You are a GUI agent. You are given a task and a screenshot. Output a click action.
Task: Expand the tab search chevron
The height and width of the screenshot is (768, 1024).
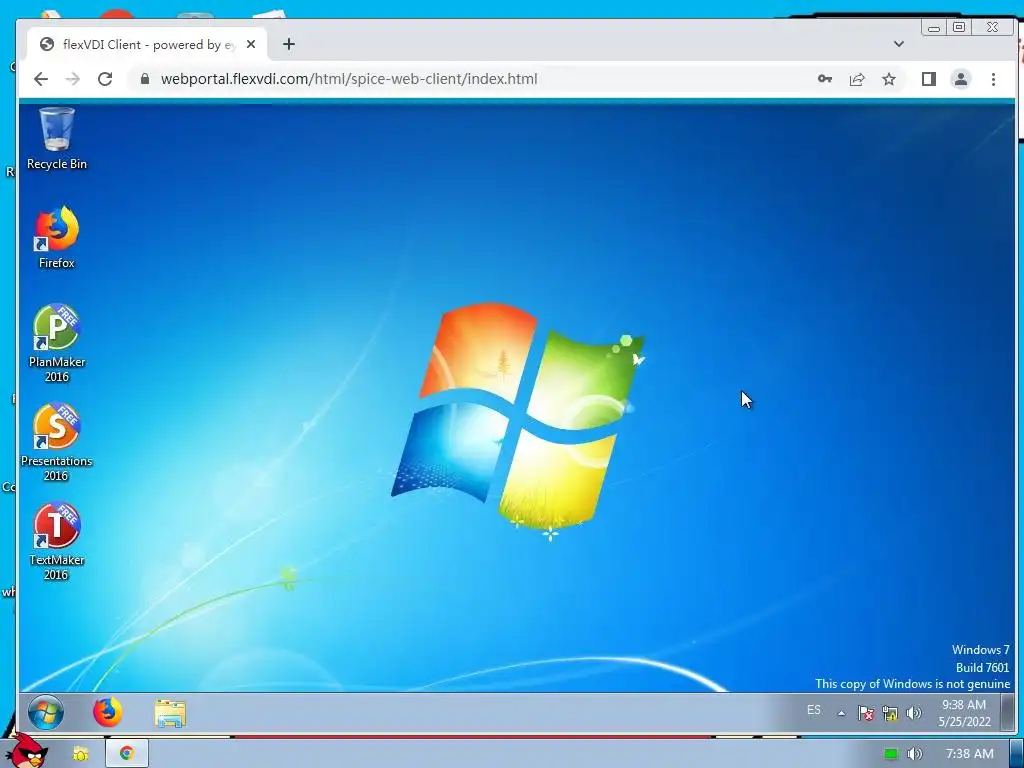coord(899,44)
